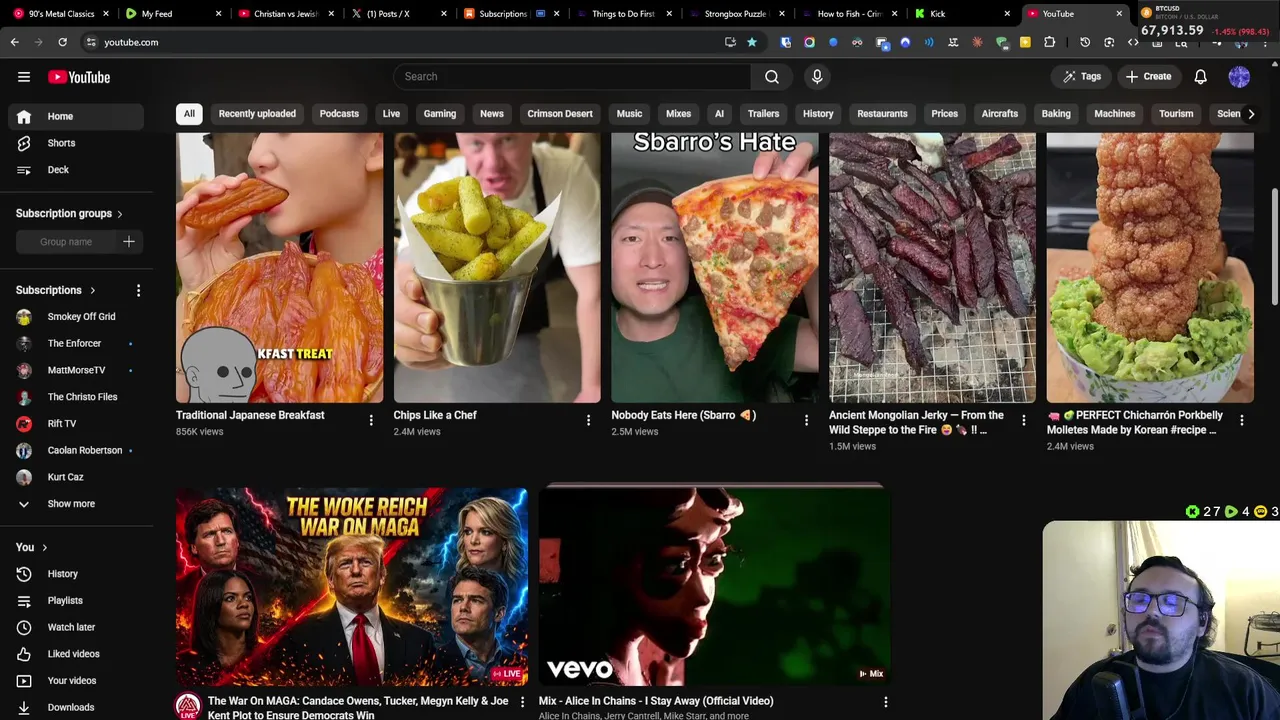Image resolution: width=1280 pixels, height=720 pixels.
Task: Open Ancient Mongolian Jerky title
Action: tap(916, 423)
